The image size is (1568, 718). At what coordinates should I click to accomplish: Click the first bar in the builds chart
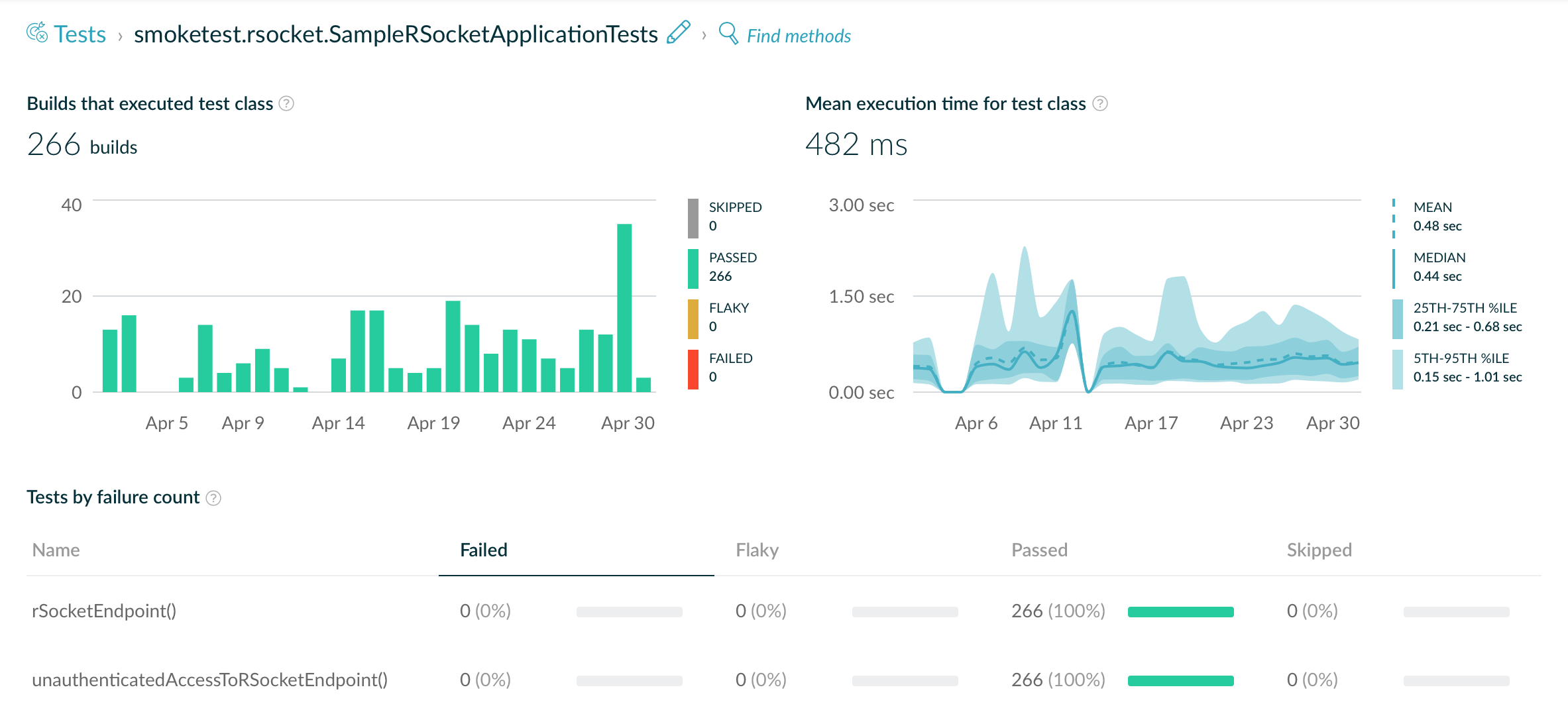110,361
